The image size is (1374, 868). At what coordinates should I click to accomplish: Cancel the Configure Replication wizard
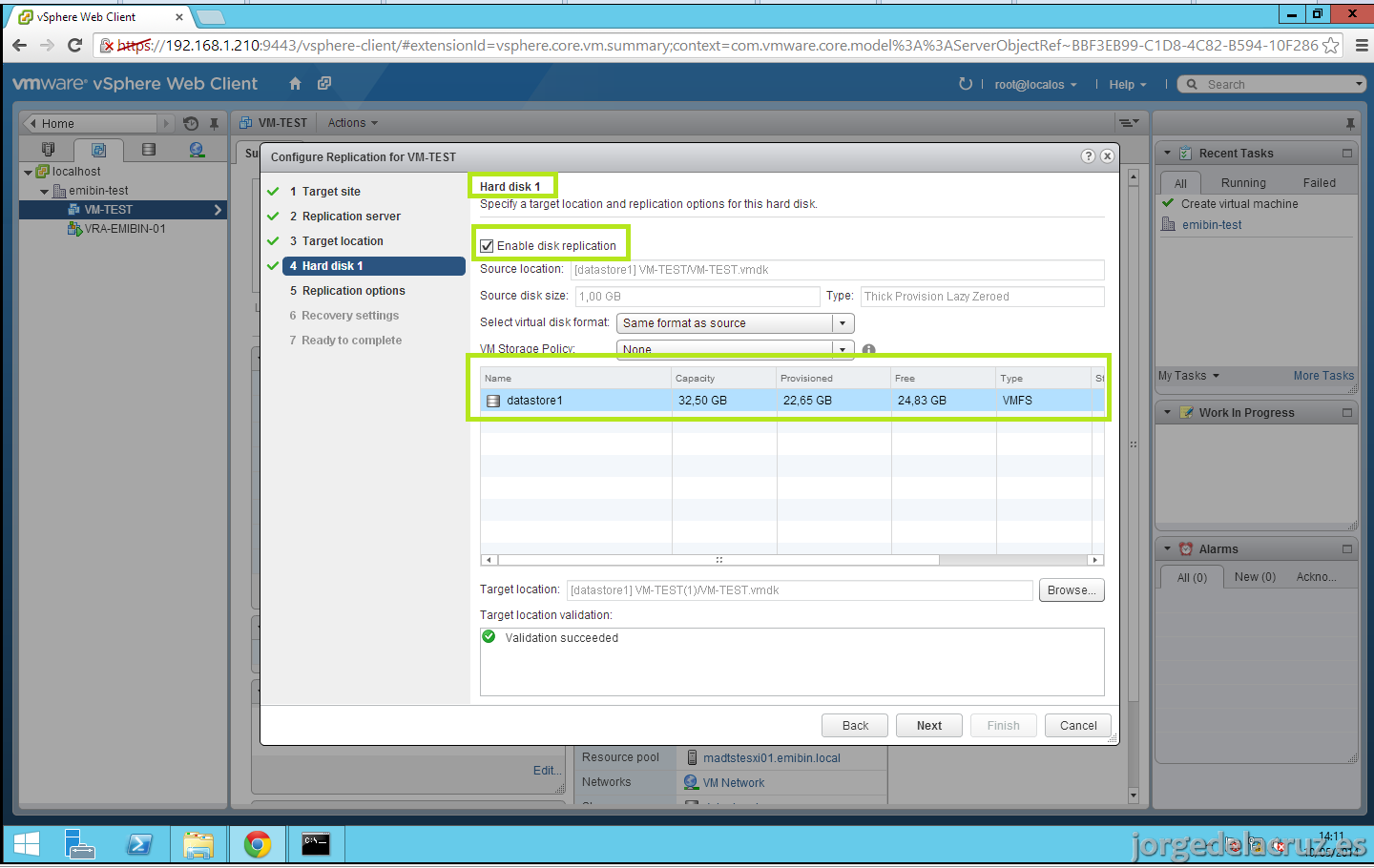tap(1078, 726)
